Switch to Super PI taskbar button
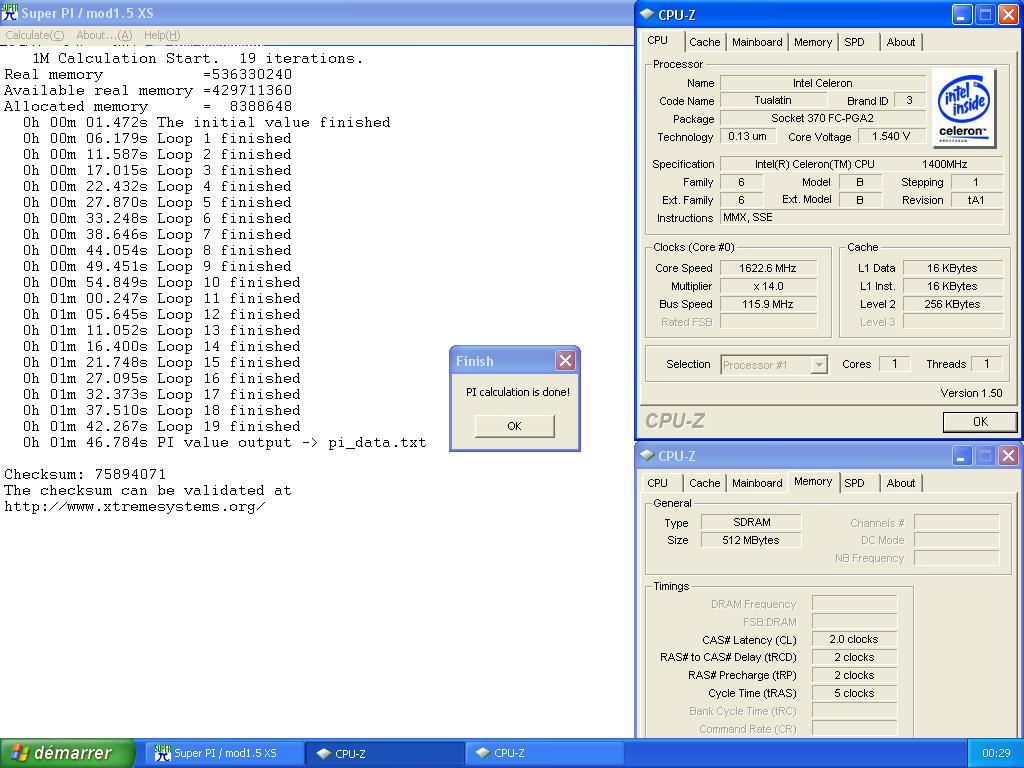1024x768 pixels. (224, 753)
